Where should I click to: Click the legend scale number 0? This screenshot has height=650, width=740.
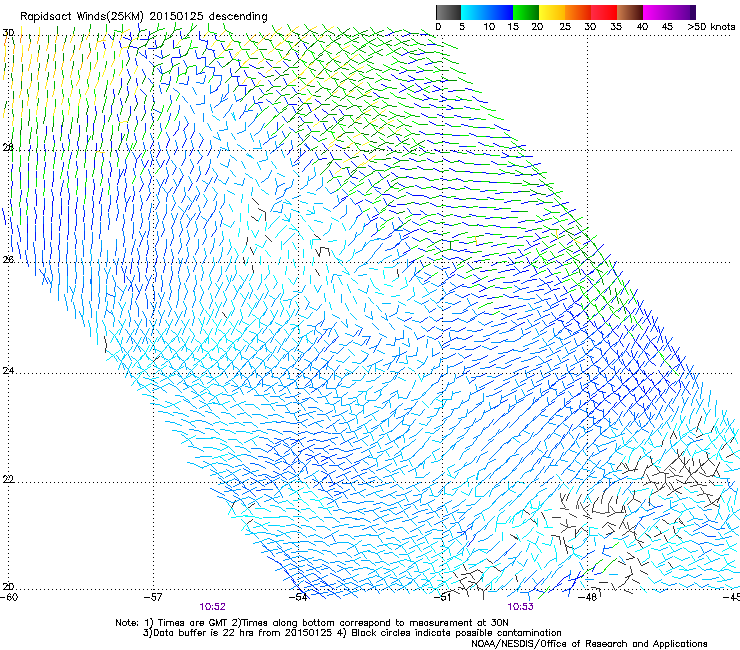tap(438, 27)
